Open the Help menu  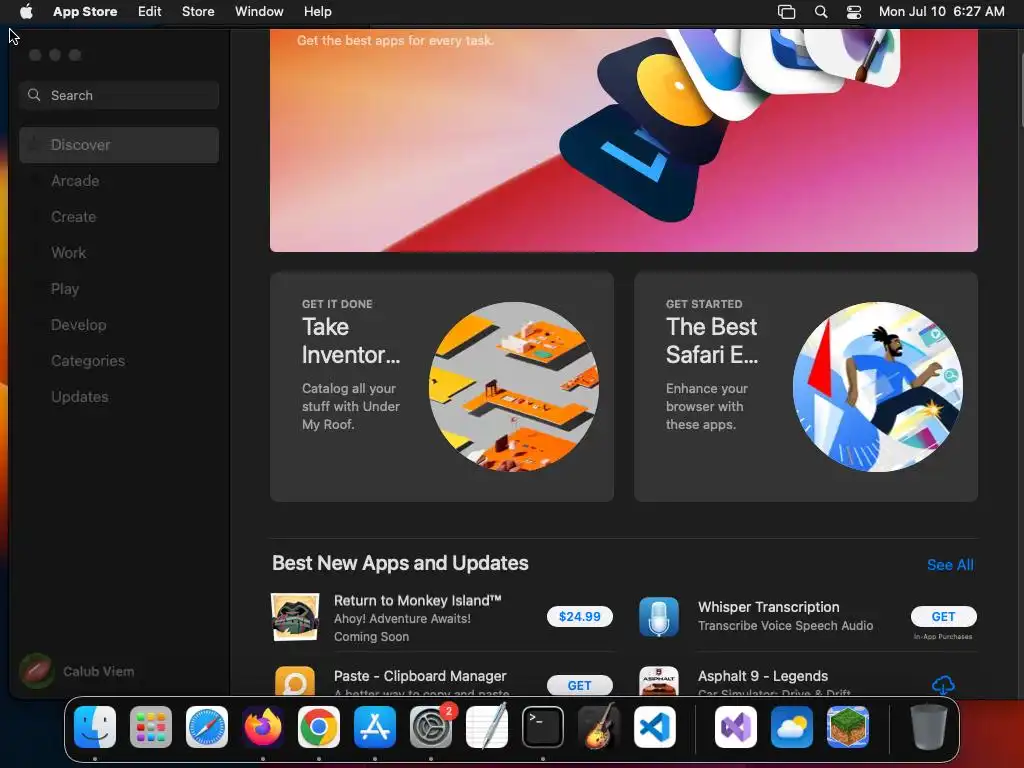tap(317, 11)
